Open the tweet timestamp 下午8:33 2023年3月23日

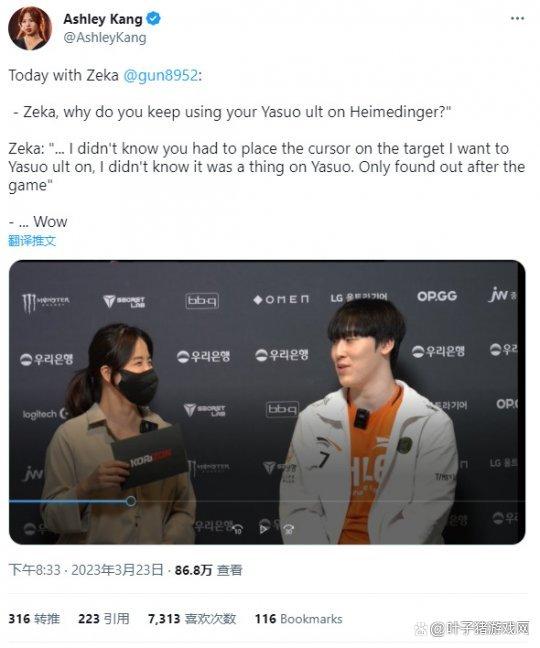click(x=86, y=570)
